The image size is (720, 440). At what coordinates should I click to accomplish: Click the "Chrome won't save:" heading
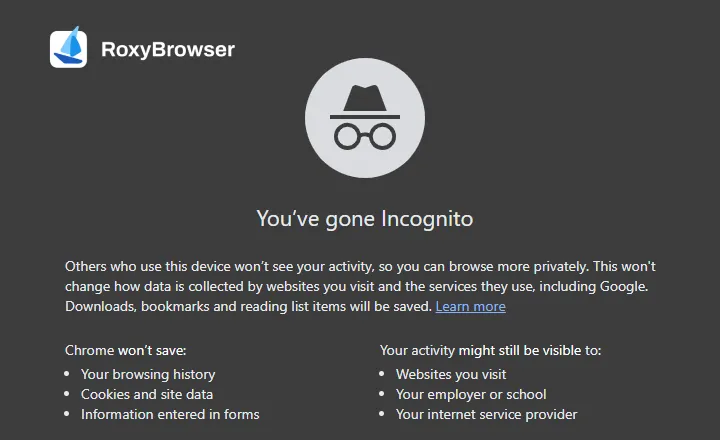coord(126,350)
